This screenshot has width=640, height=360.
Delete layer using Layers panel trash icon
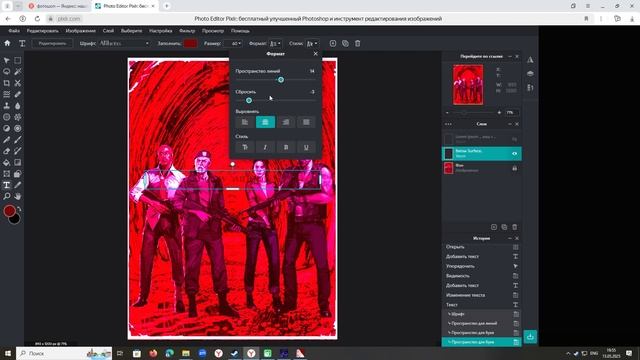[x=515, y=227]
